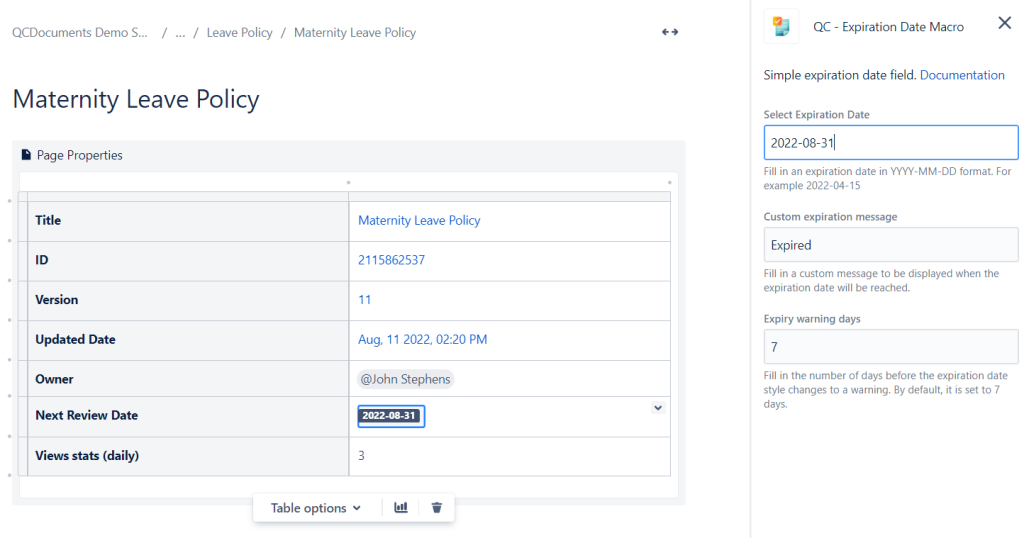This screenshot has width=1024, height=538.
Task: Edit the Expiry warning days field
Action: (891, 347)
